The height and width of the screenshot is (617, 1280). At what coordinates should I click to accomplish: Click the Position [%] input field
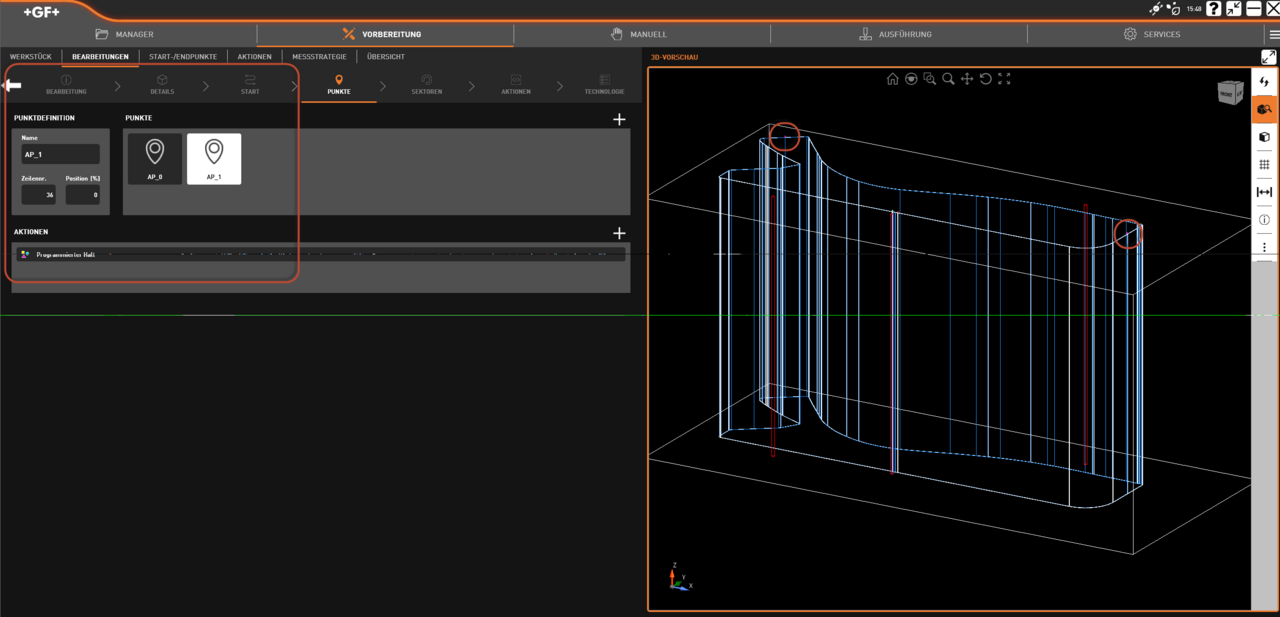point(82,195)
